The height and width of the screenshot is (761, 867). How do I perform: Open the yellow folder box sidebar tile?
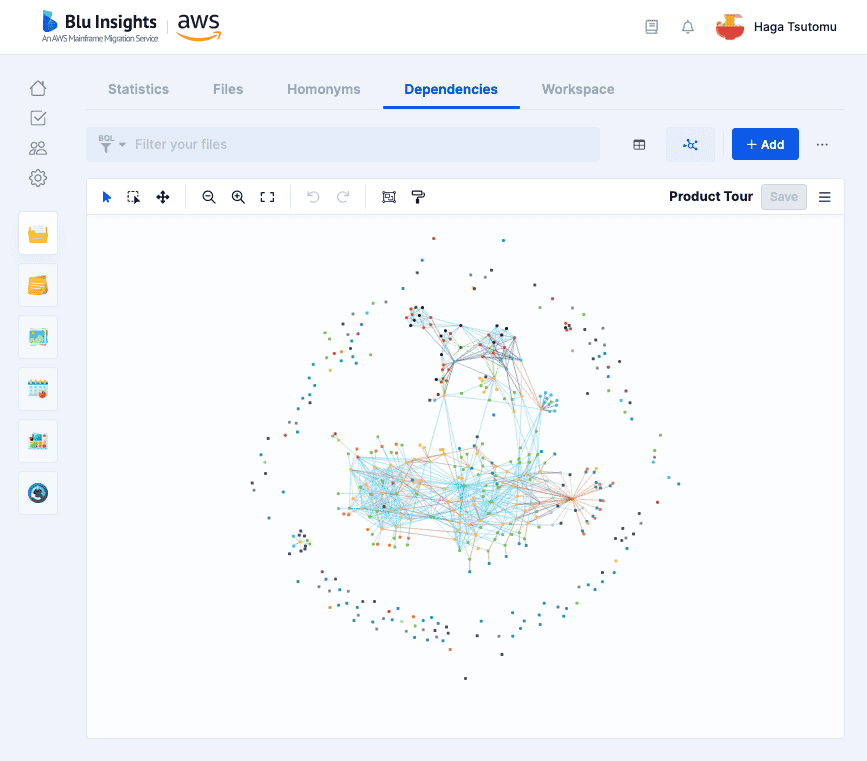pos(38,233)
